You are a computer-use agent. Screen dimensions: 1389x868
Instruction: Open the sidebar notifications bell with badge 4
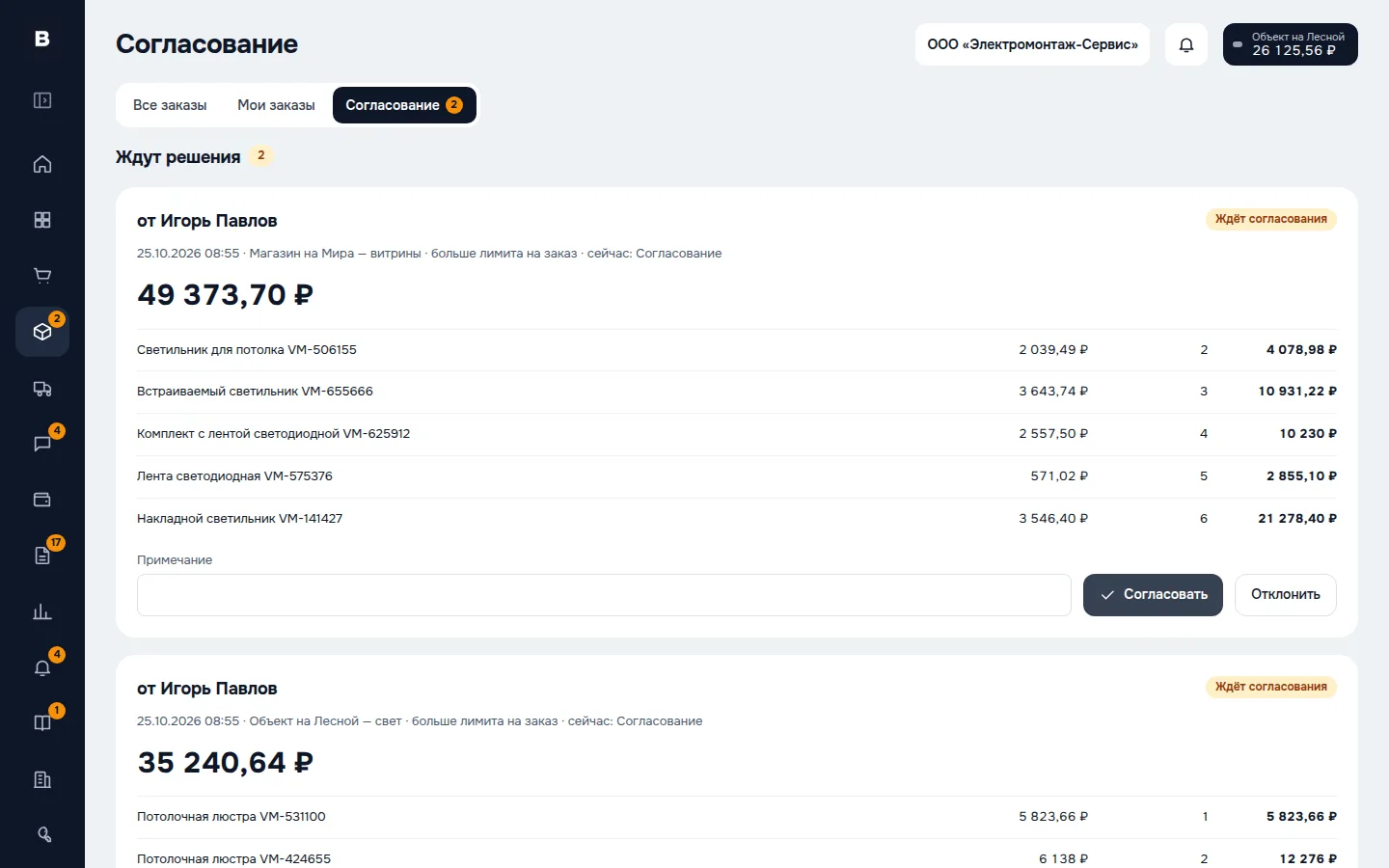click(42, 667)
